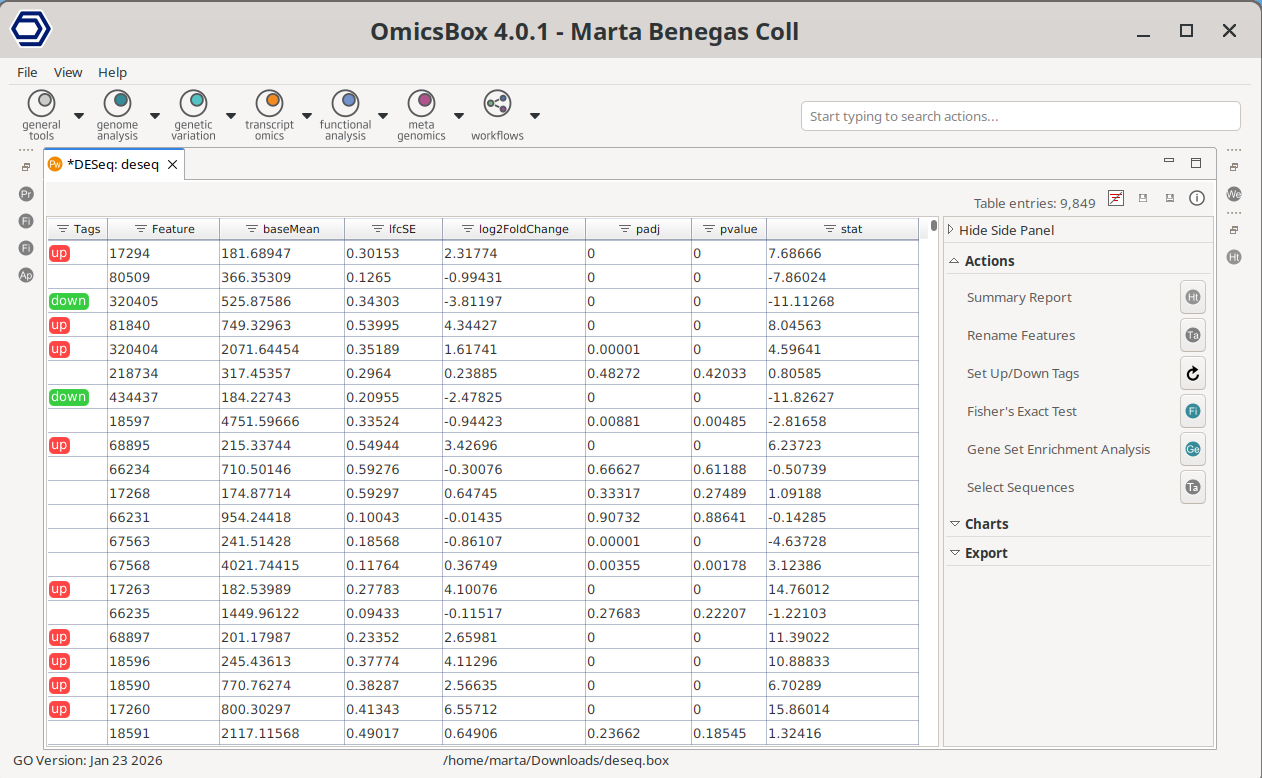Click the Set Up/Down Tags refresh icon
Screen dimensions: 1262x778
click(1192, 373)
